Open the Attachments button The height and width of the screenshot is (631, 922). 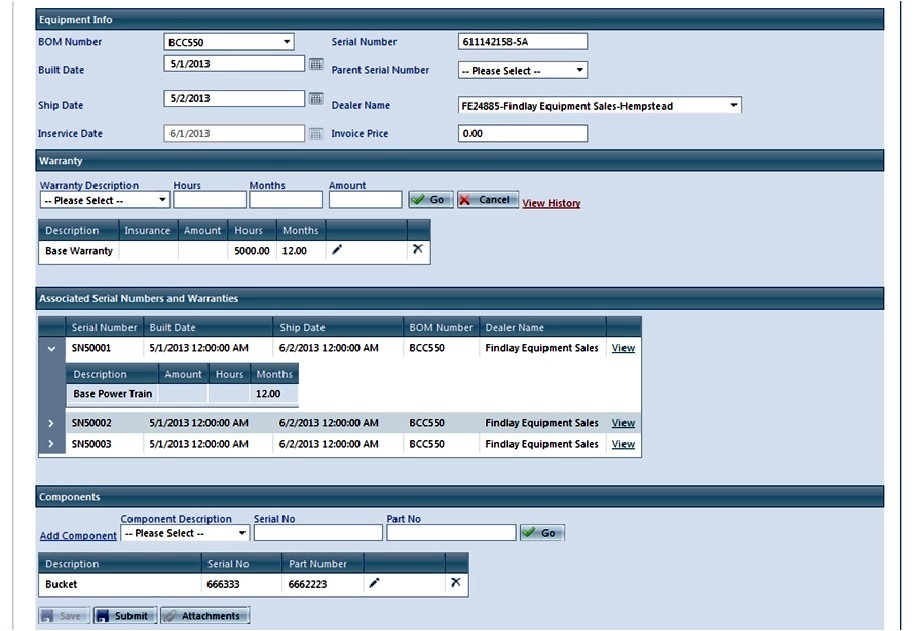[205, 616]
